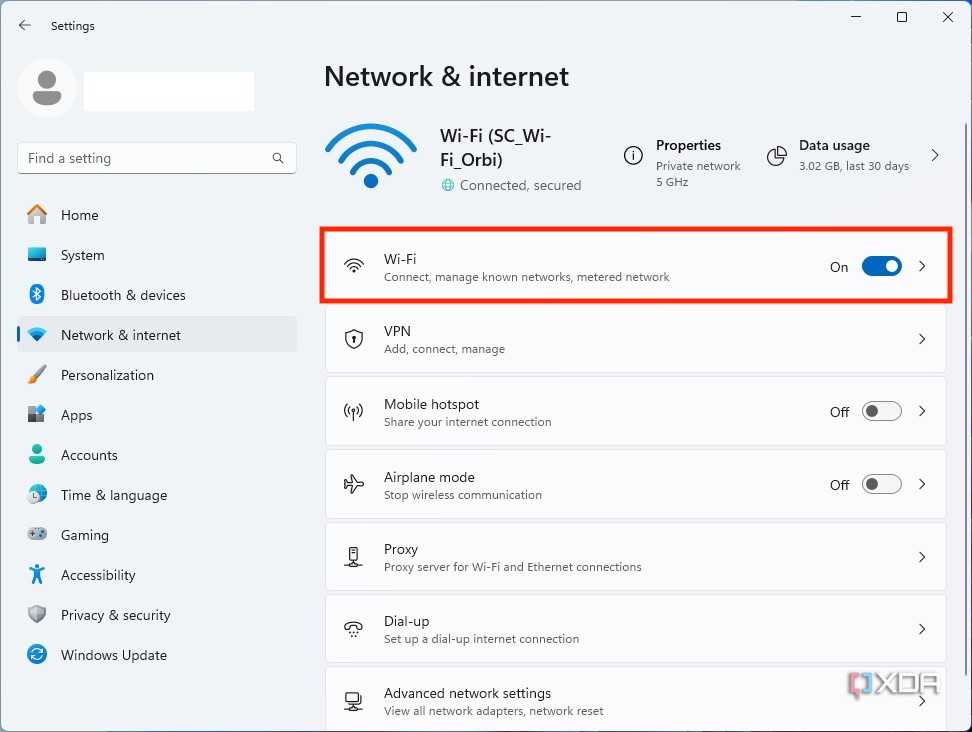Click the Data usage pie chart icon
This screenshot has width=972, height=732.
(x=777, y=156)
